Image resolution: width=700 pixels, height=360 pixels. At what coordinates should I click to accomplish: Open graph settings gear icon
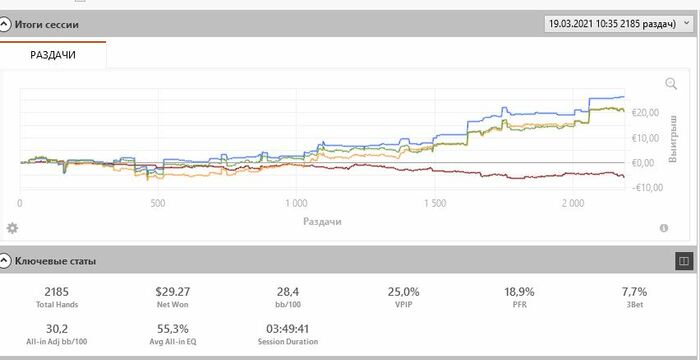click(x=12, y=228)
